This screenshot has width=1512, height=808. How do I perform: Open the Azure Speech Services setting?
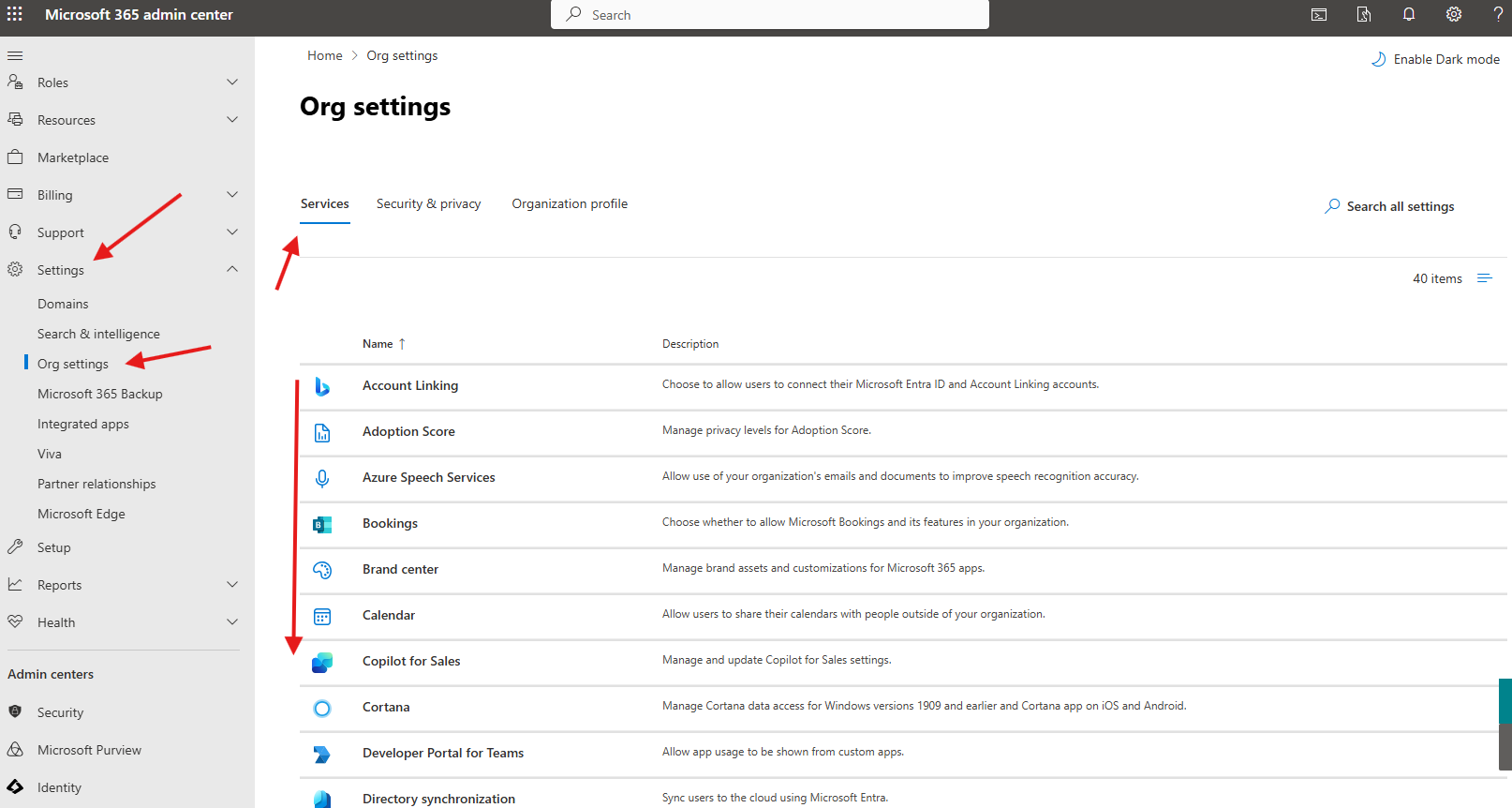(x=429, y=477)
